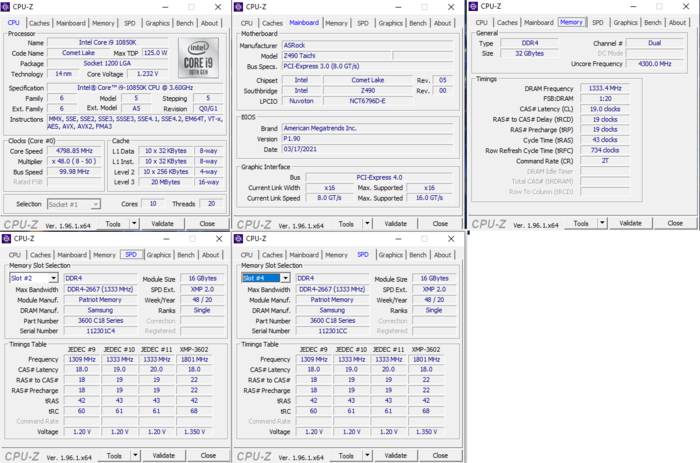Click the processor Name field Intel Core i9 10850K

tap(108, 42)
